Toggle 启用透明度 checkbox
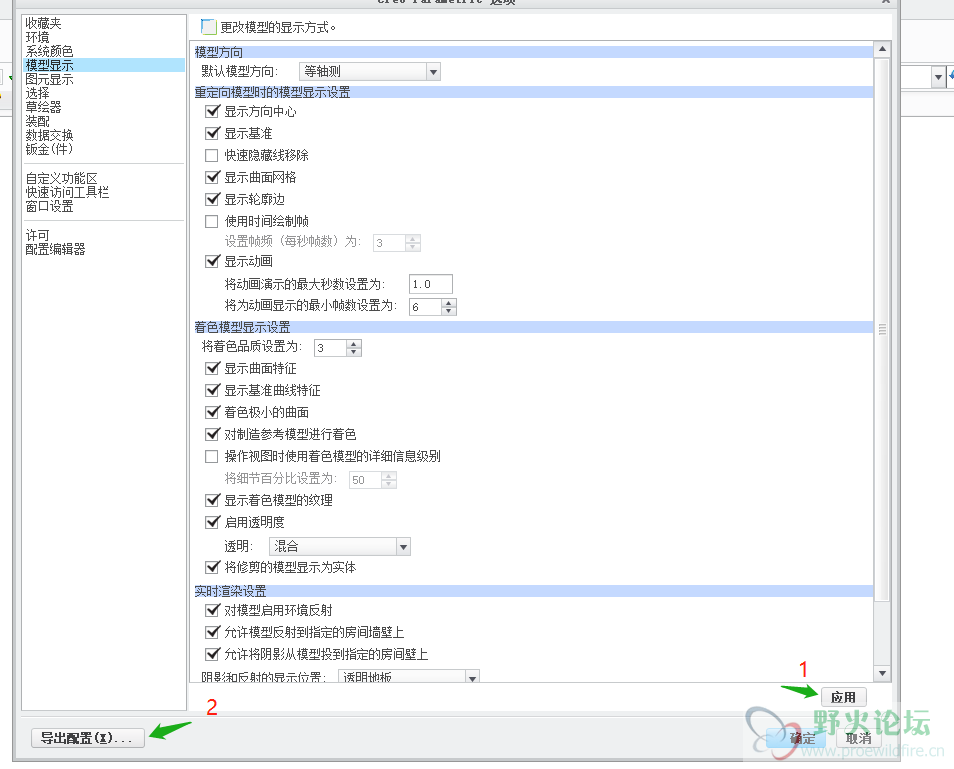This screenshot has width=954, height=769. point(212,522)
